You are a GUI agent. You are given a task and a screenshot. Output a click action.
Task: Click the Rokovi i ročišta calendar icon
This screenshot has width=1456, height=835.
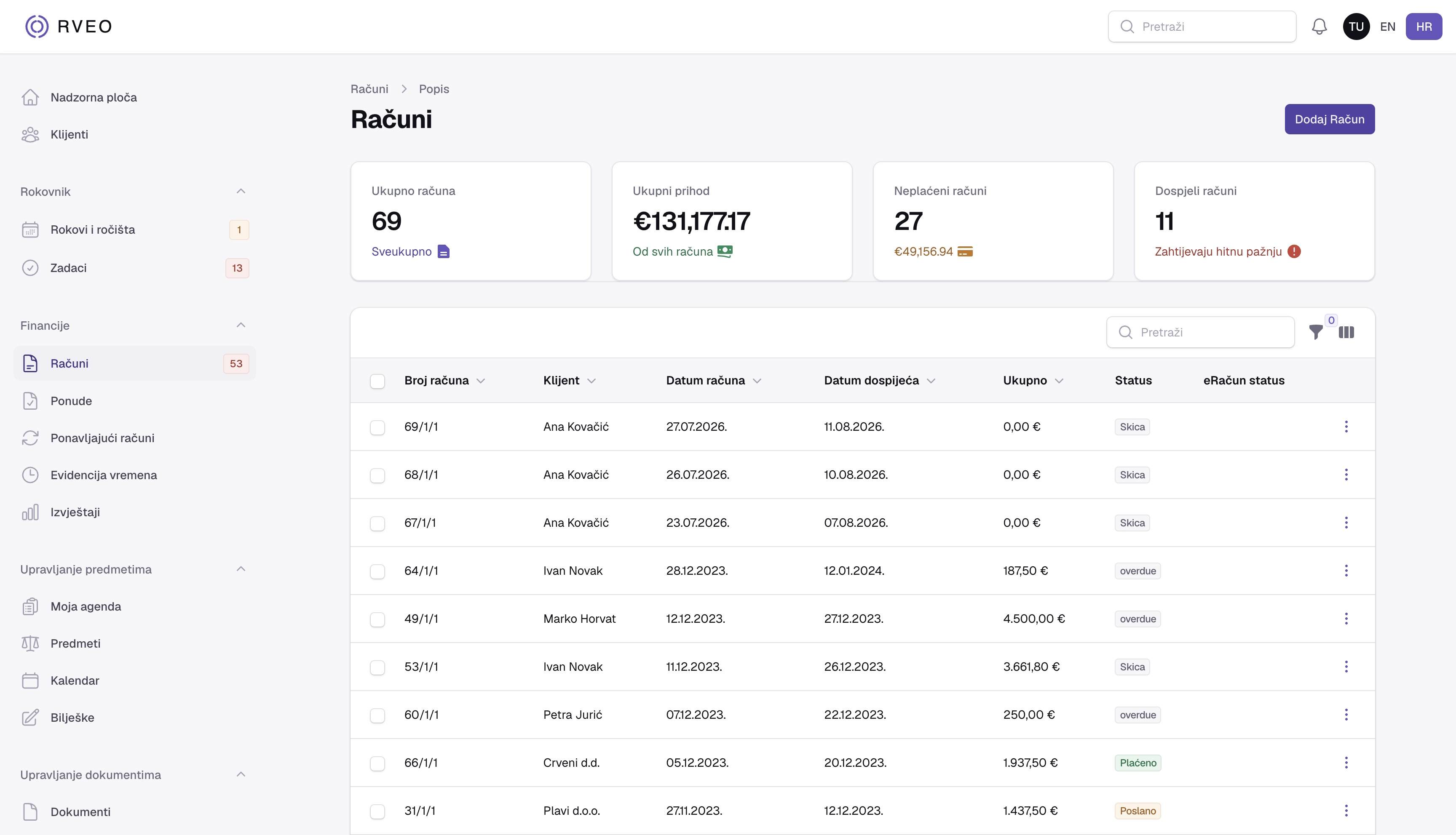(30, 229)
